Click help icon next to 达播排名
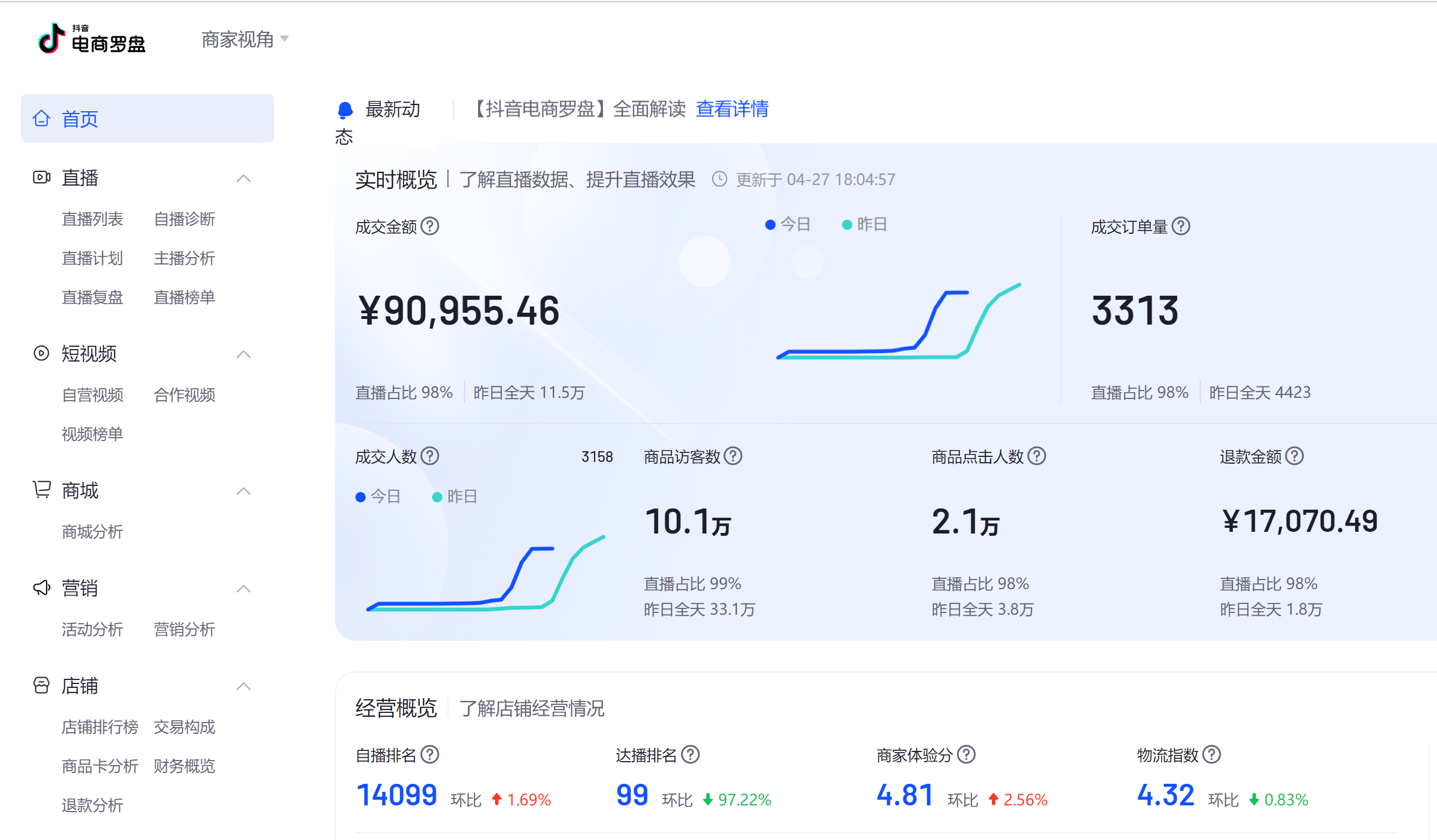Screen dimensions: 1437x840 tap(690, 754)
